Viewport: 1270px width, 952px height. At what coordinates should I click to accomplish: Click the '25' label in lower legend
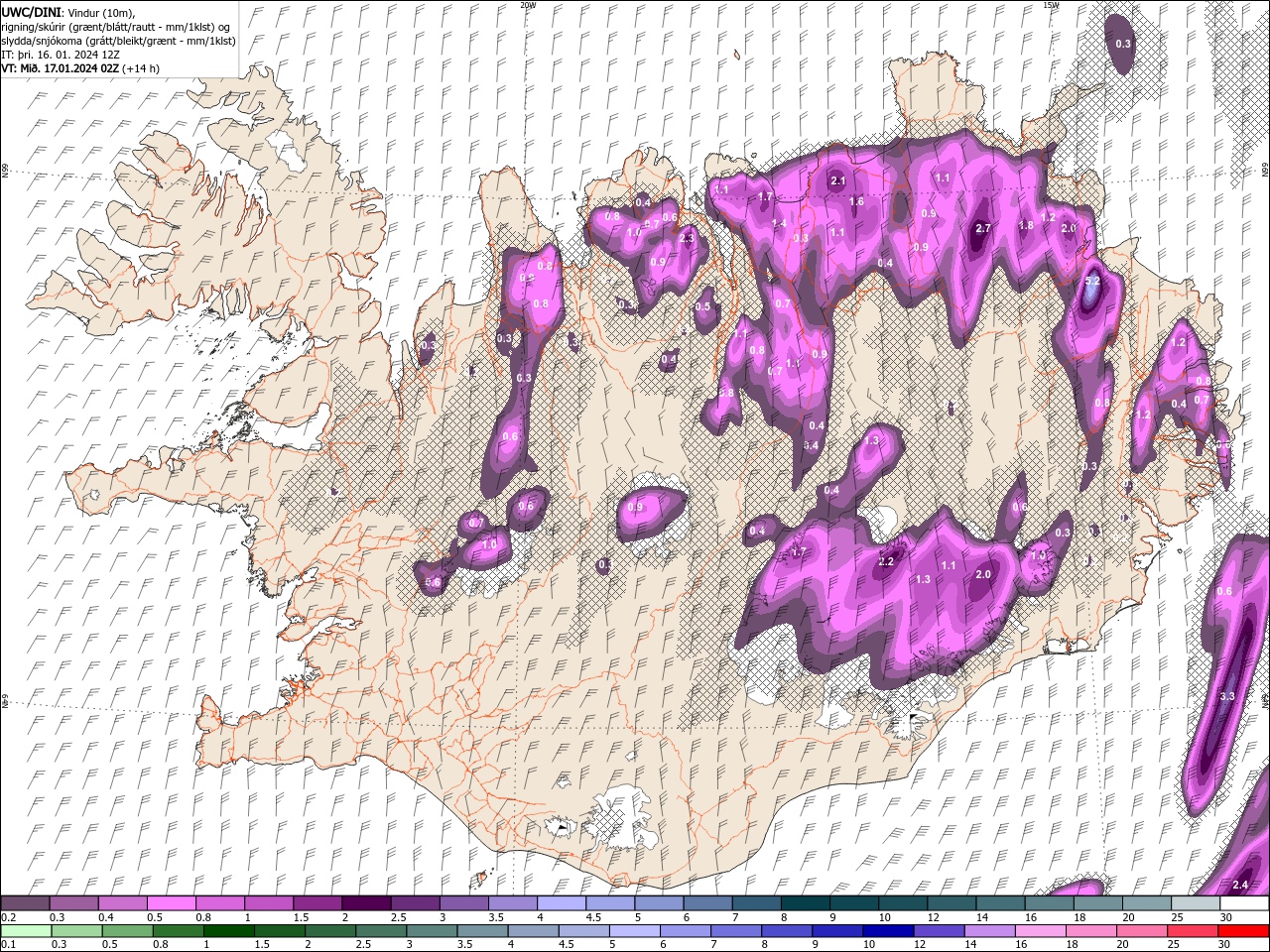point(1173,944)
